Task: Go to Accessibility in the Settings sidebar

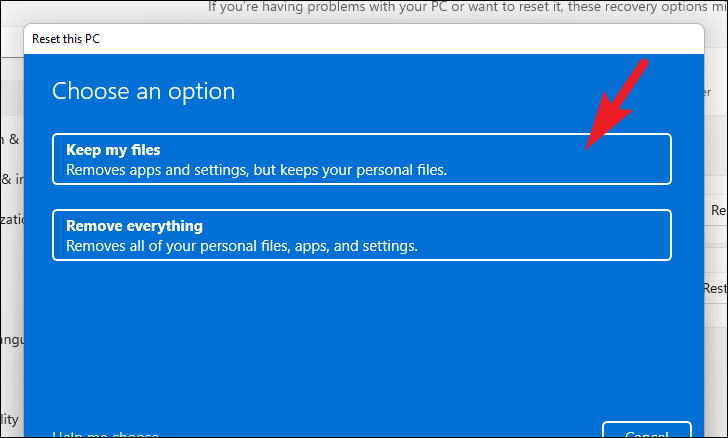Action: coord(10,417)
